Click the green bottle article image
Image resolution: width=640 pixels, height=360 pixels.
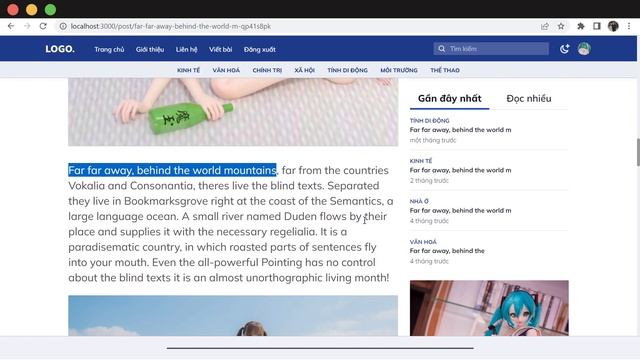[x=233, y=112]
